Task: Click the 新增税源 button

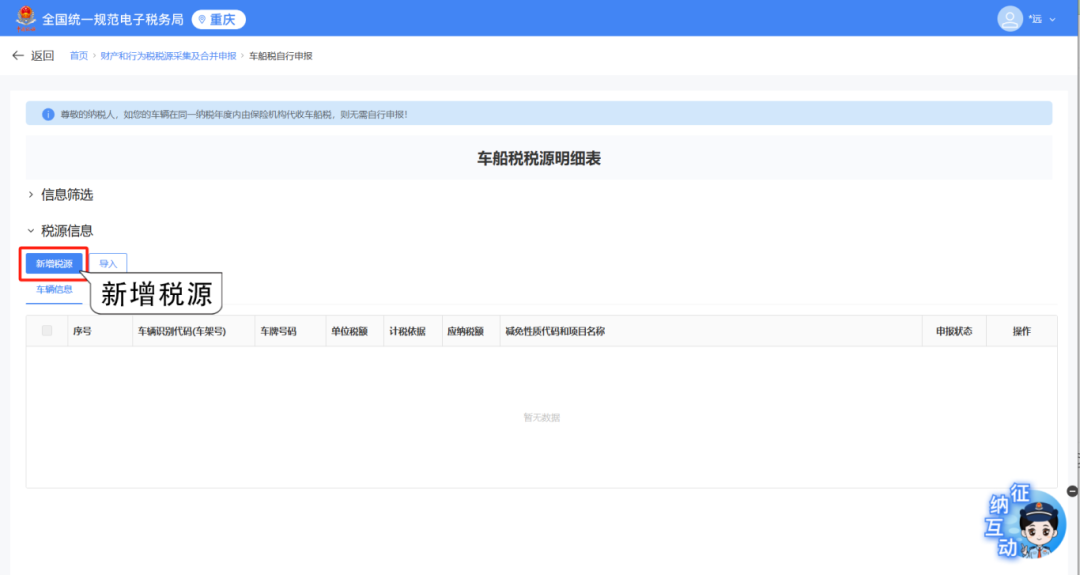Action: click(54, 264)
